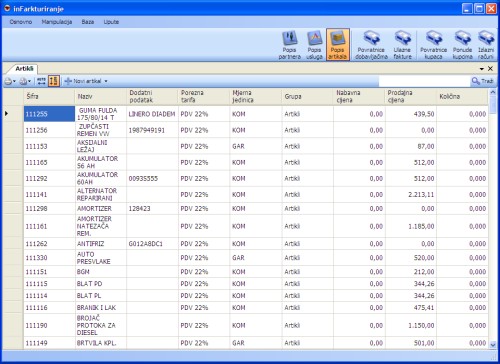Open Izlazni računi
Screen dimensions: 500x364
[486, 45]
